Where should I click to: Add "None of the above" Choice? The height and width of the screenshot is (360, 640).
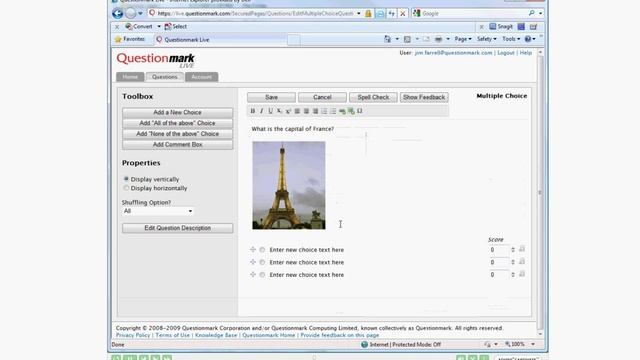178,134
